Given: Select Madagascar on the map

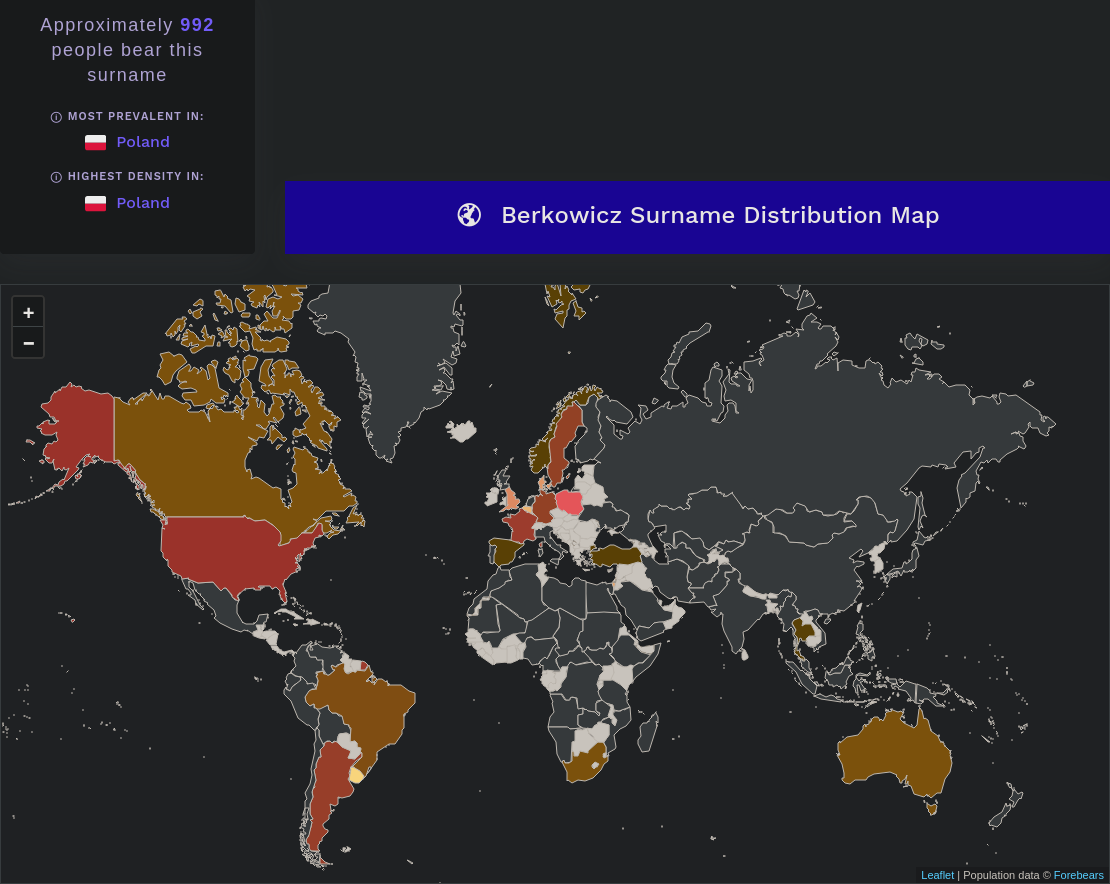Looking at the screenshot, I should 647,733.
